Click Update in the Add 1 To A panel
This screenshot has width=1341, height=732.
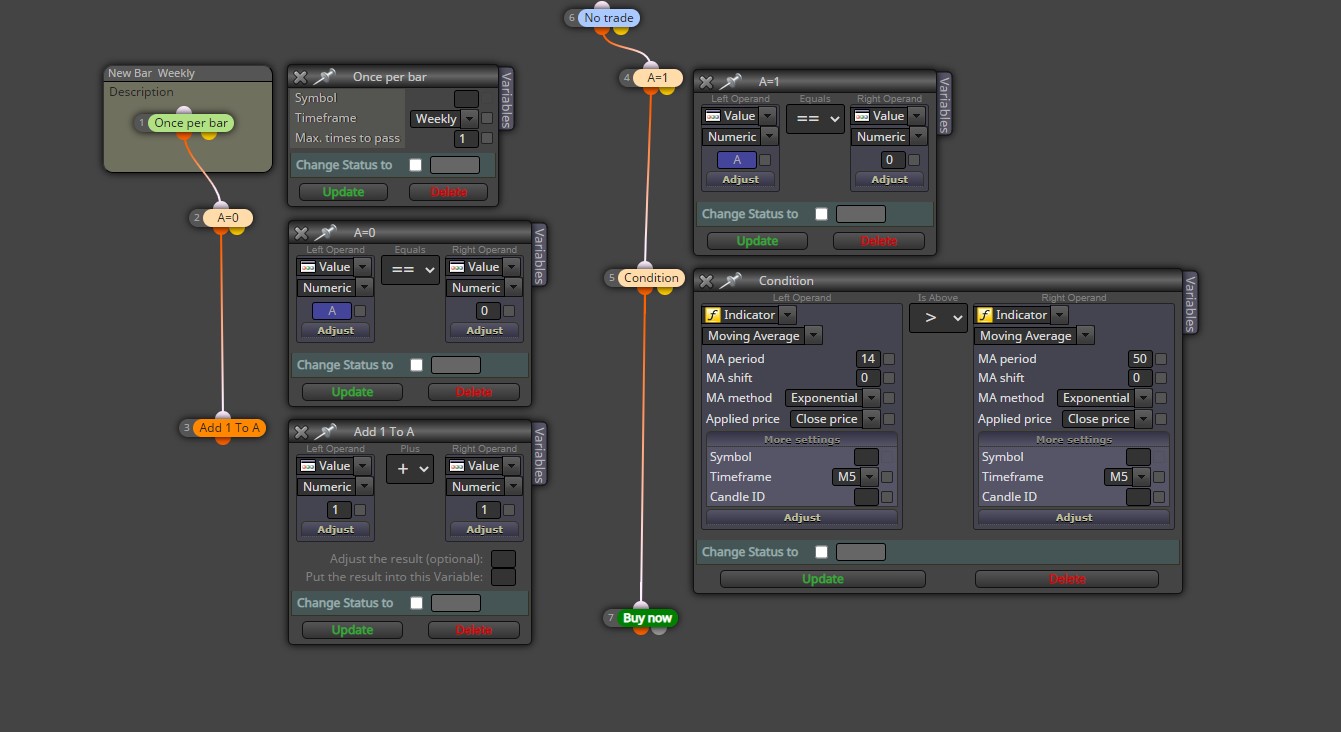[352, 630]
